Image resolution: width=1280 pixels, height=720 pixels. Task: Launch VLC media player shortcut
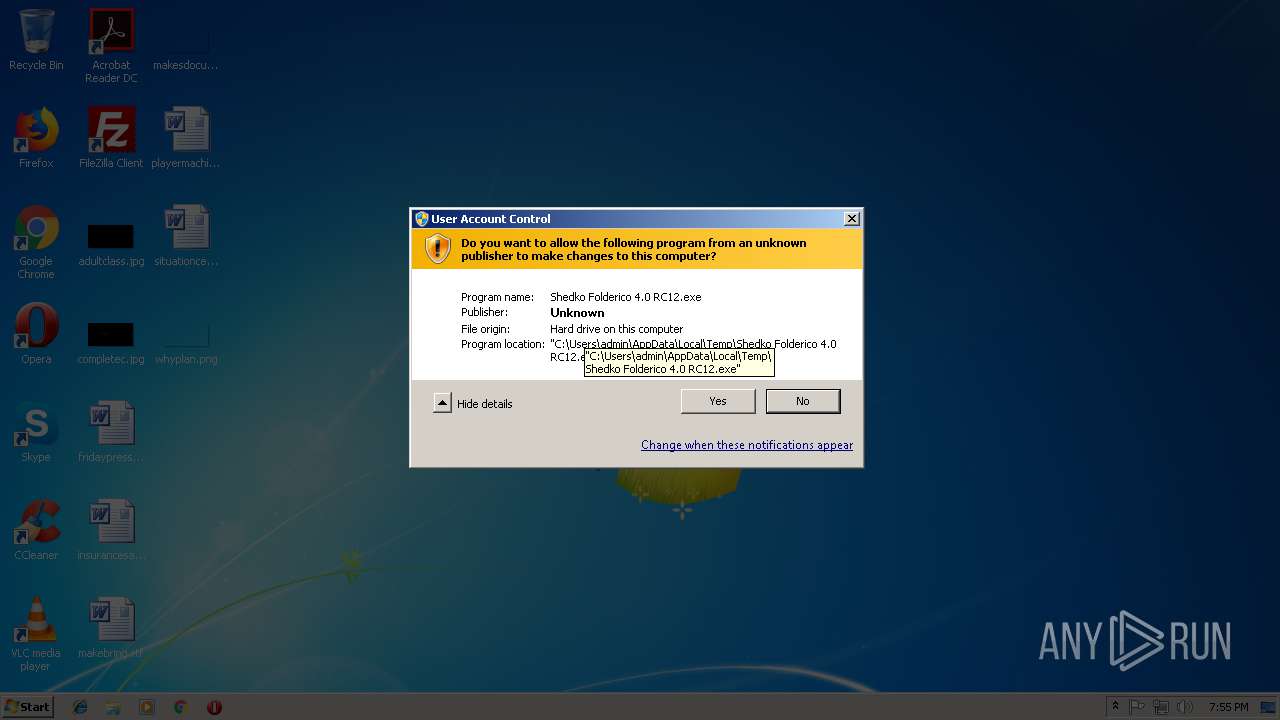tap(36, 634)
